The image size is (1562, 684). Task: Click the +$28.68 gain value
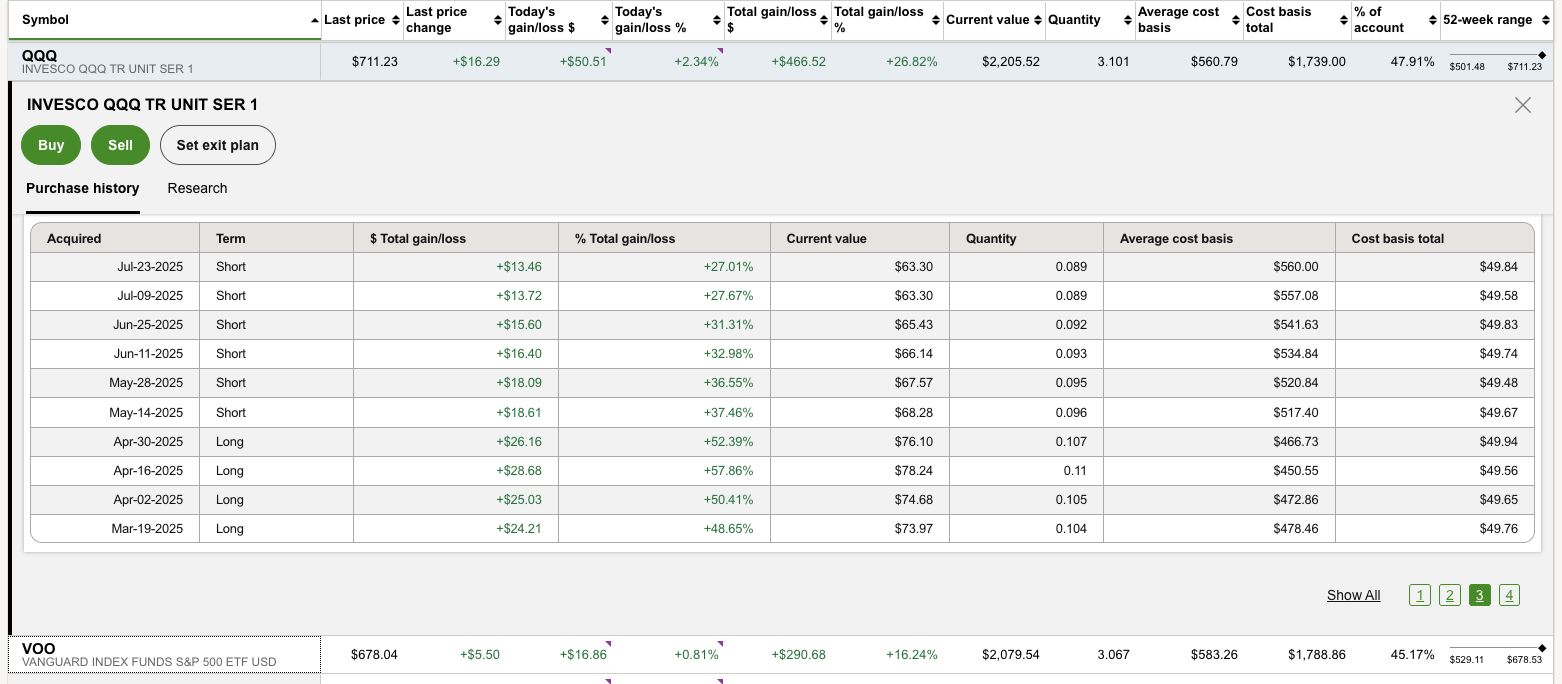[x=519, y=471]
